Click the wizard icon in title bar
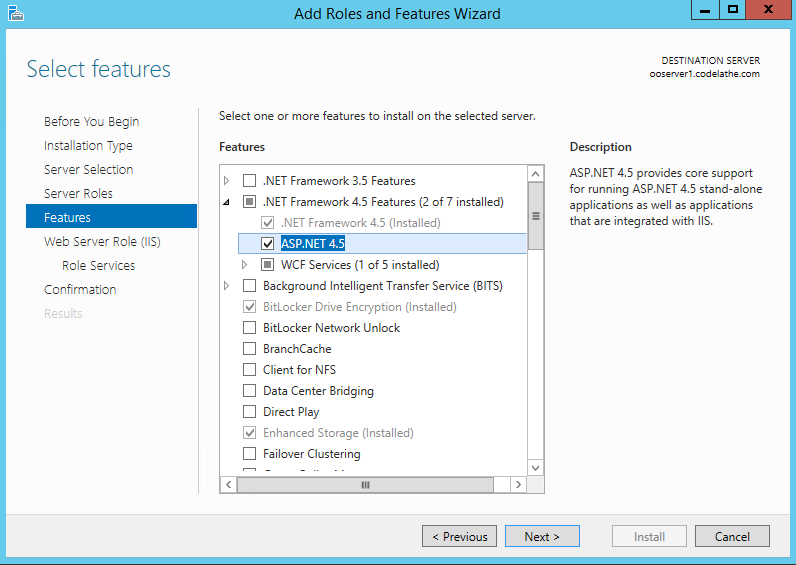This screenshot has width=796, height=565. pos(15,13)
